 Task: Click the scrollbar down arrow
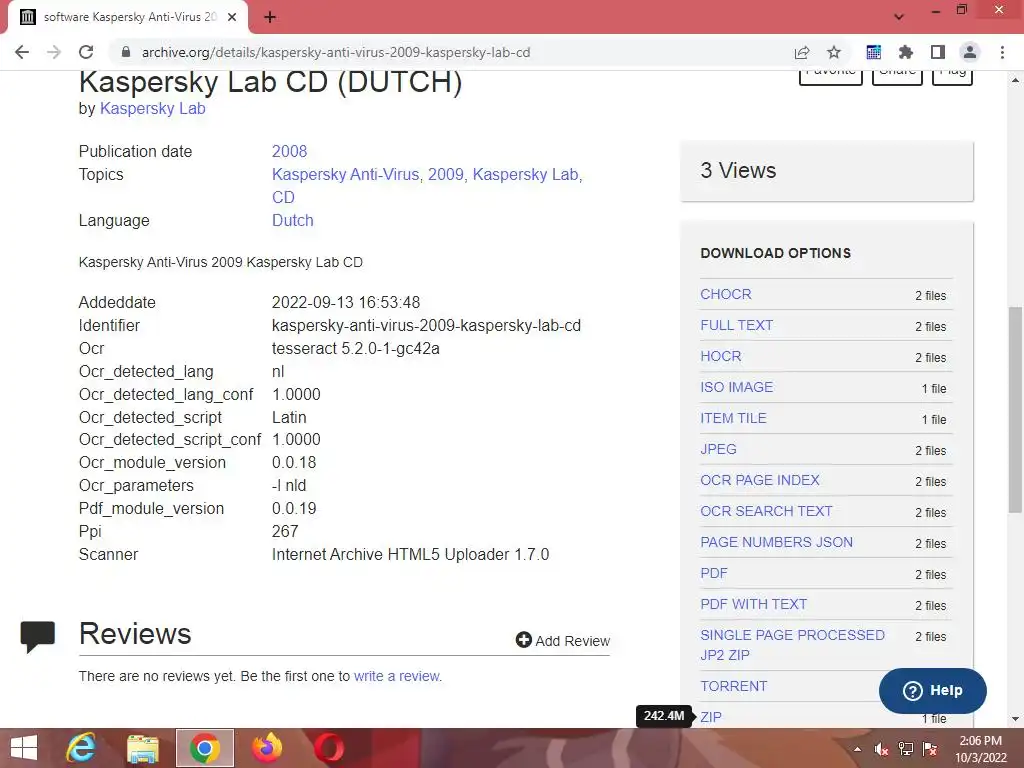1015,719
